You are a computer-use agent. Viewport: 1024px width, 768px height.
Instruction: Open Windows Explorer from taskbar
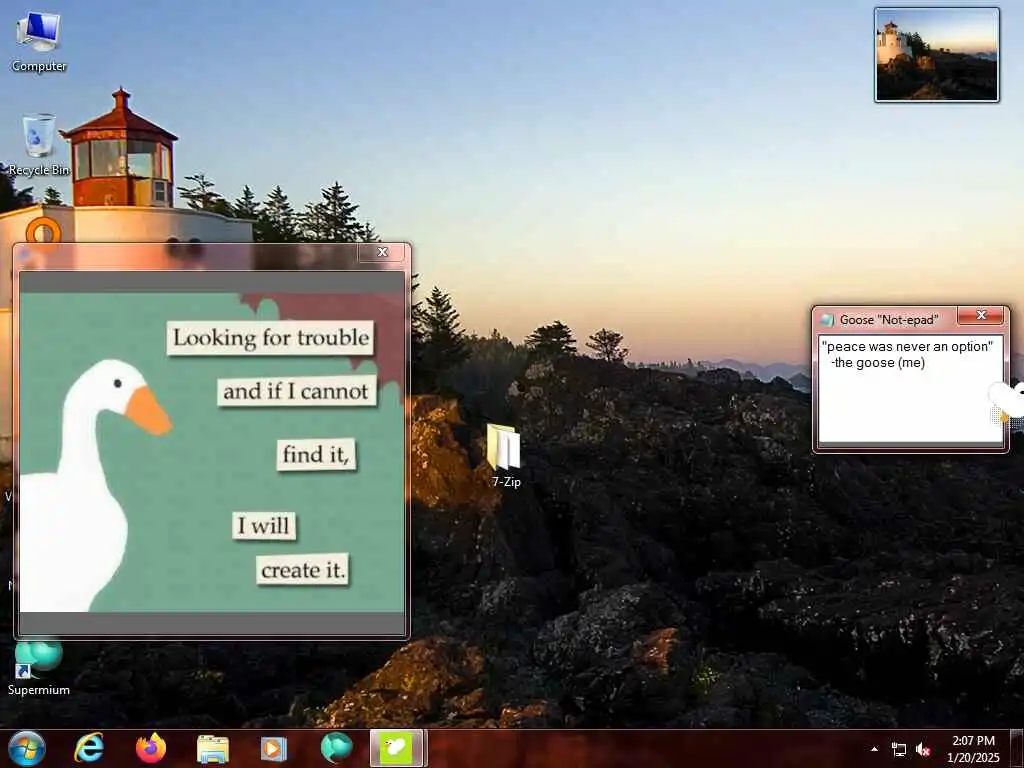(212, 749)
